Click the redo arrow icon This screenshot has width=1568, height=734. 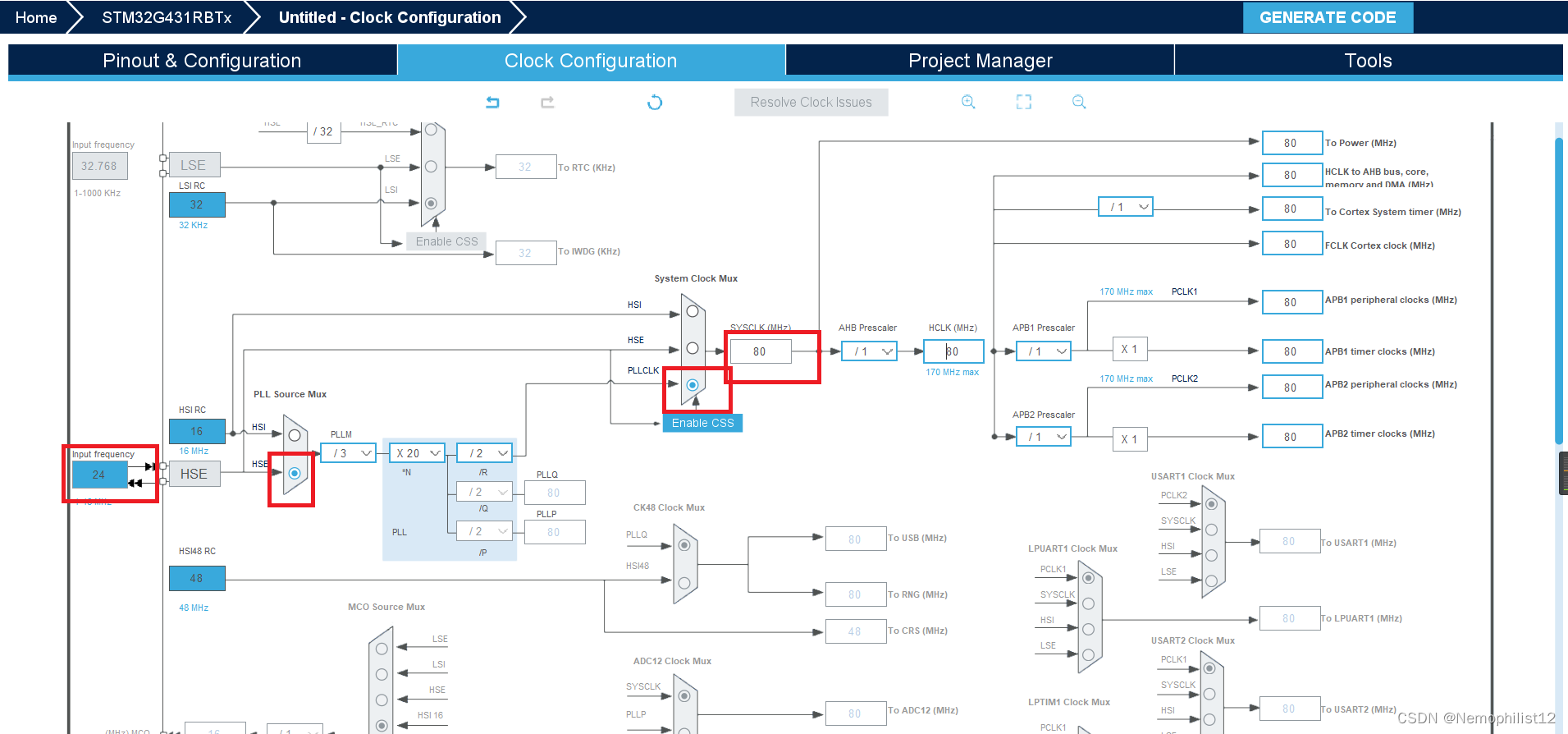coord(547,102)
